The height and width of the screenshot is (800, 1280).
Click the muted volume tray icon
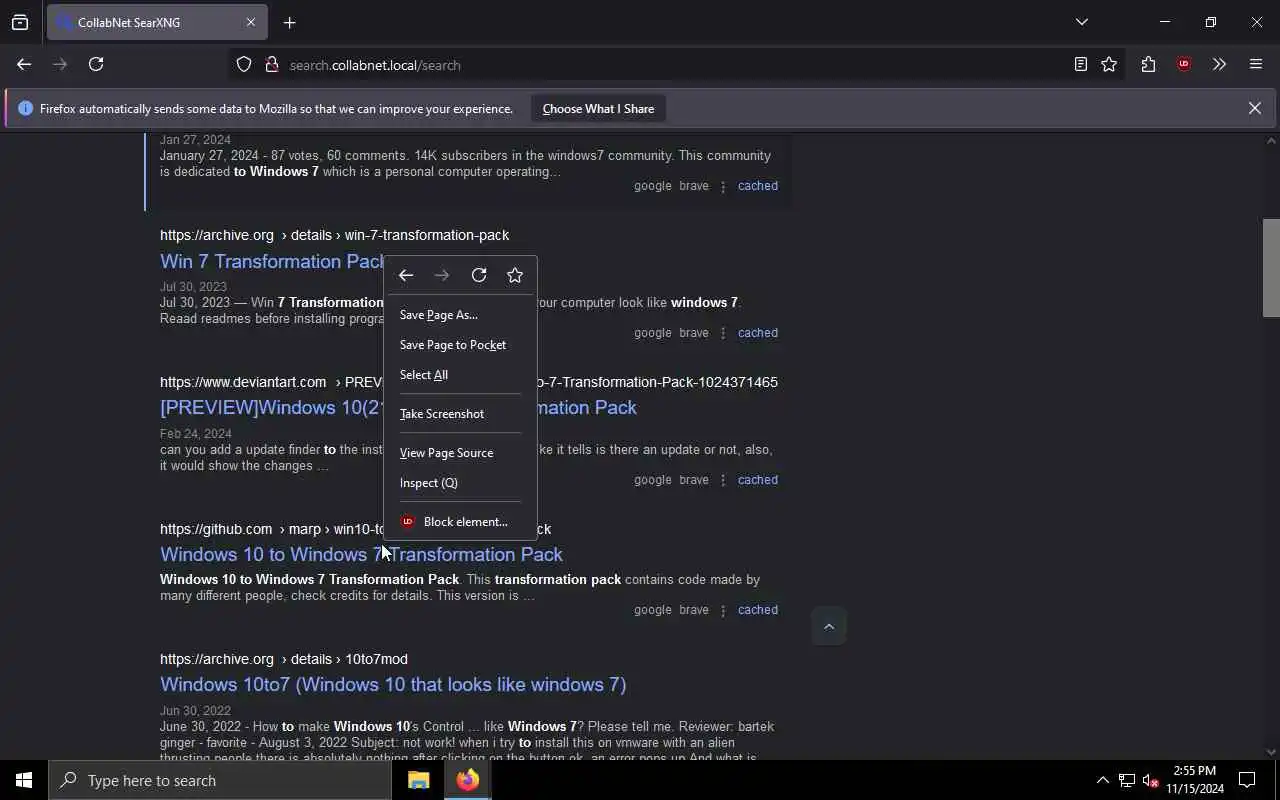1151,780
